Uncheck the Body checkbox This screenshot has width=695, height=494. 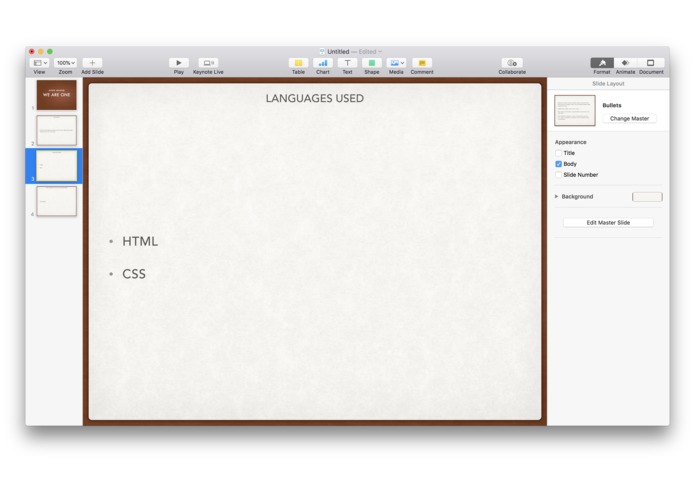(x=558, y=164)
